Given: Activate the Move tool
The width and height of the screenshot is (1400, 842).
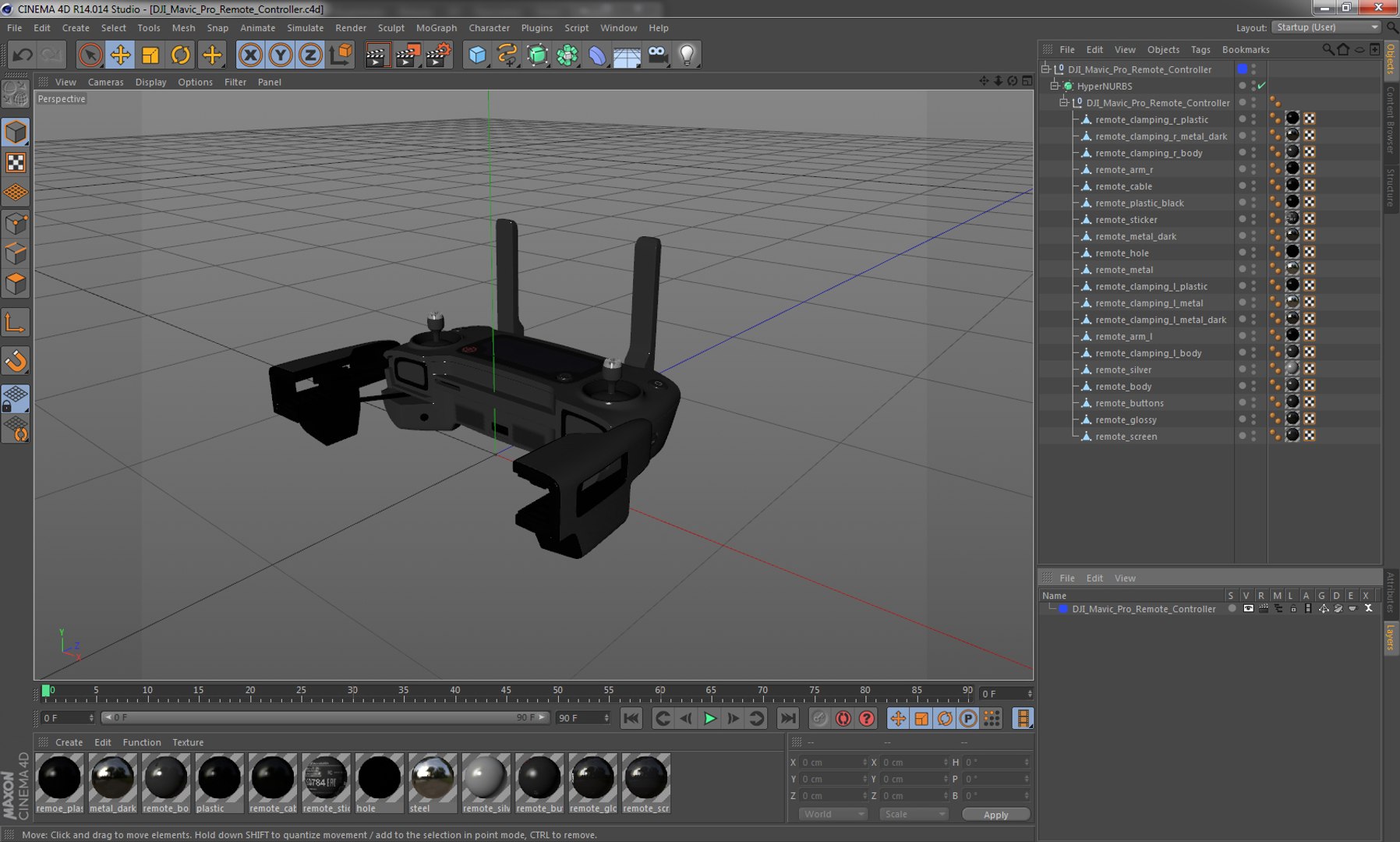Looking at the screenshot, I should tap(121, 55).
